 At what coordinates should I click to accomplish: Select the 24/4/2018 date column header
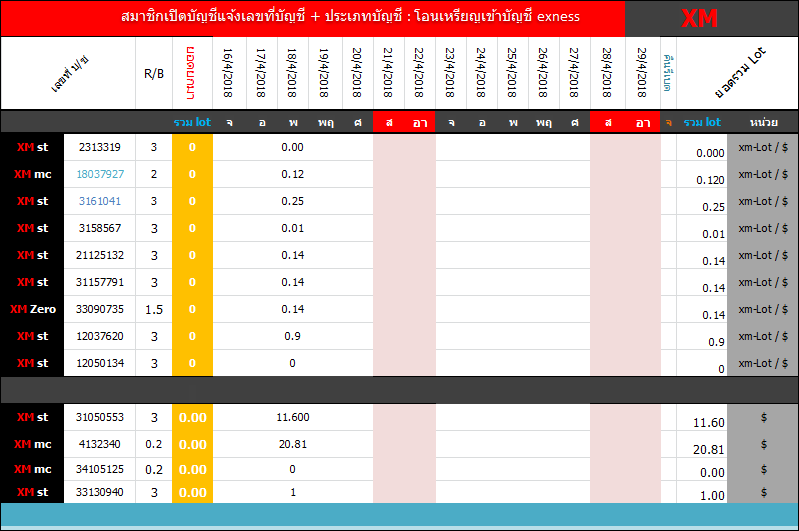point(481,73)
